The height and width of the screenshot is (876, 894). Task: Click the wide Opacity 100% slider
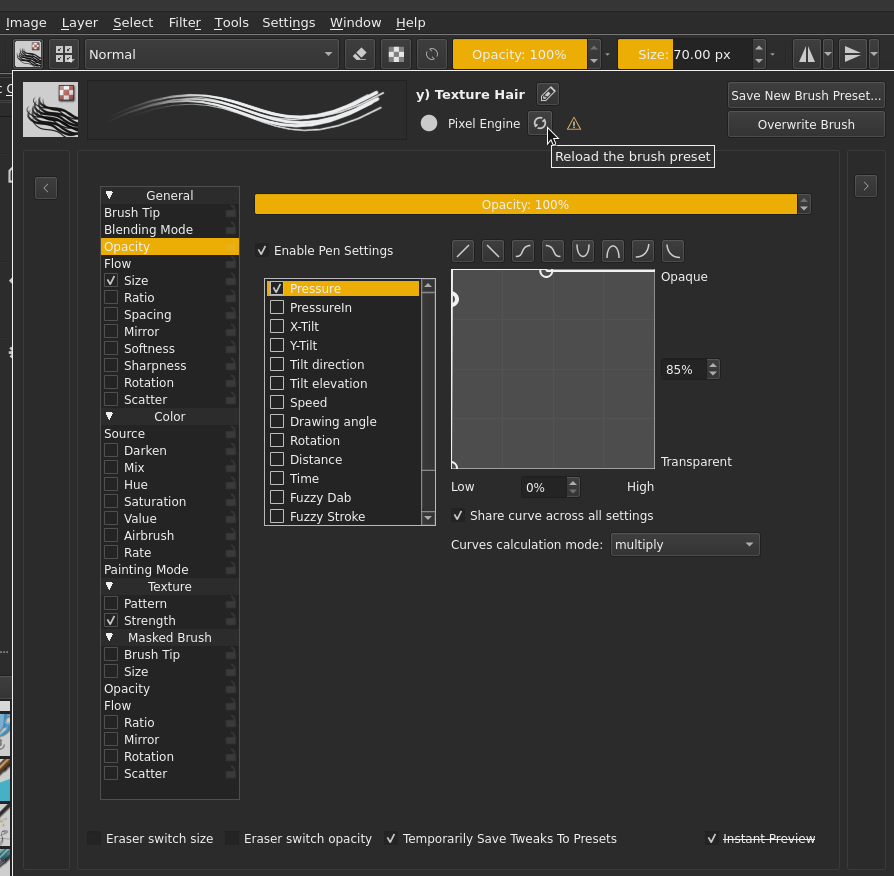tap(525, 204)
